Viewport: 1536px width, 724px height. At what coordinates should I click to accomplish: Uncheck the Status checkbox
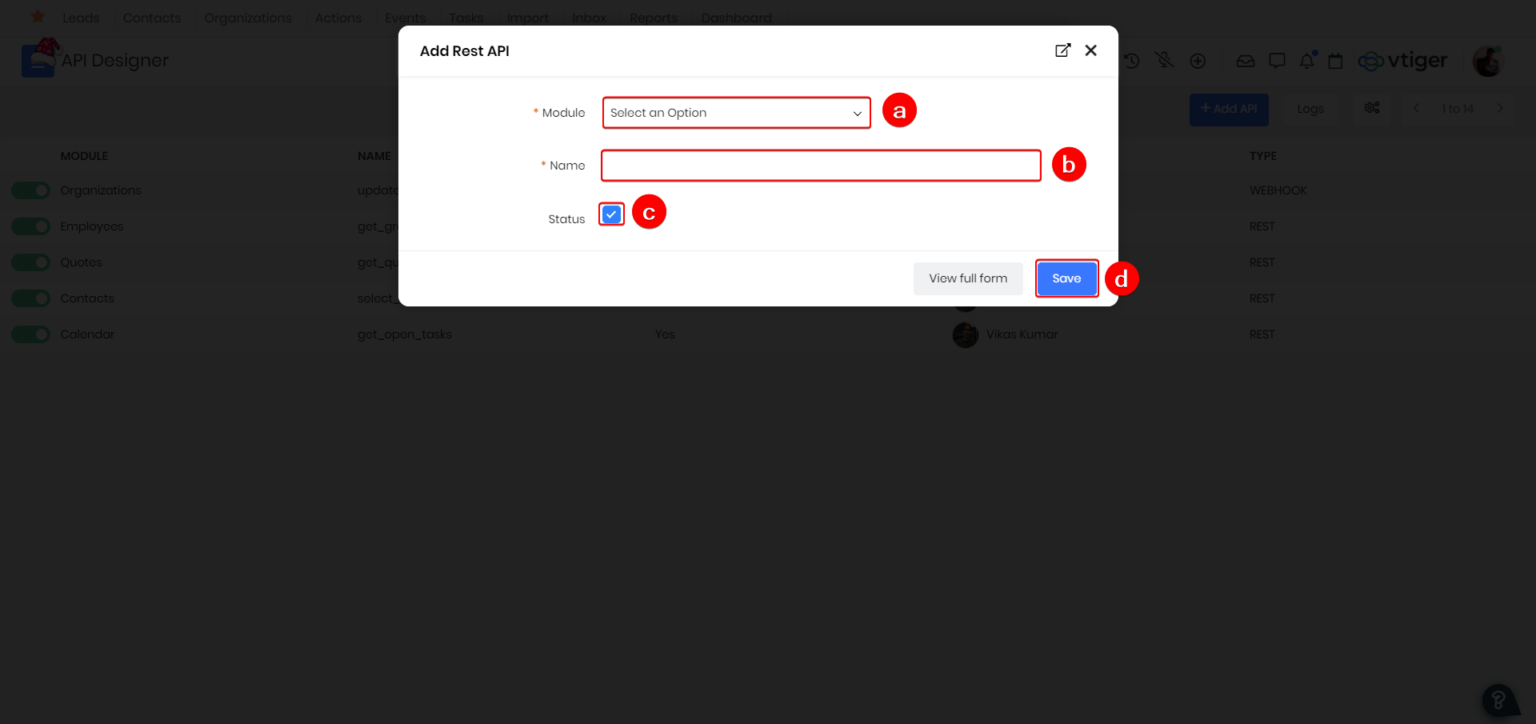click(x=611, y=213)
